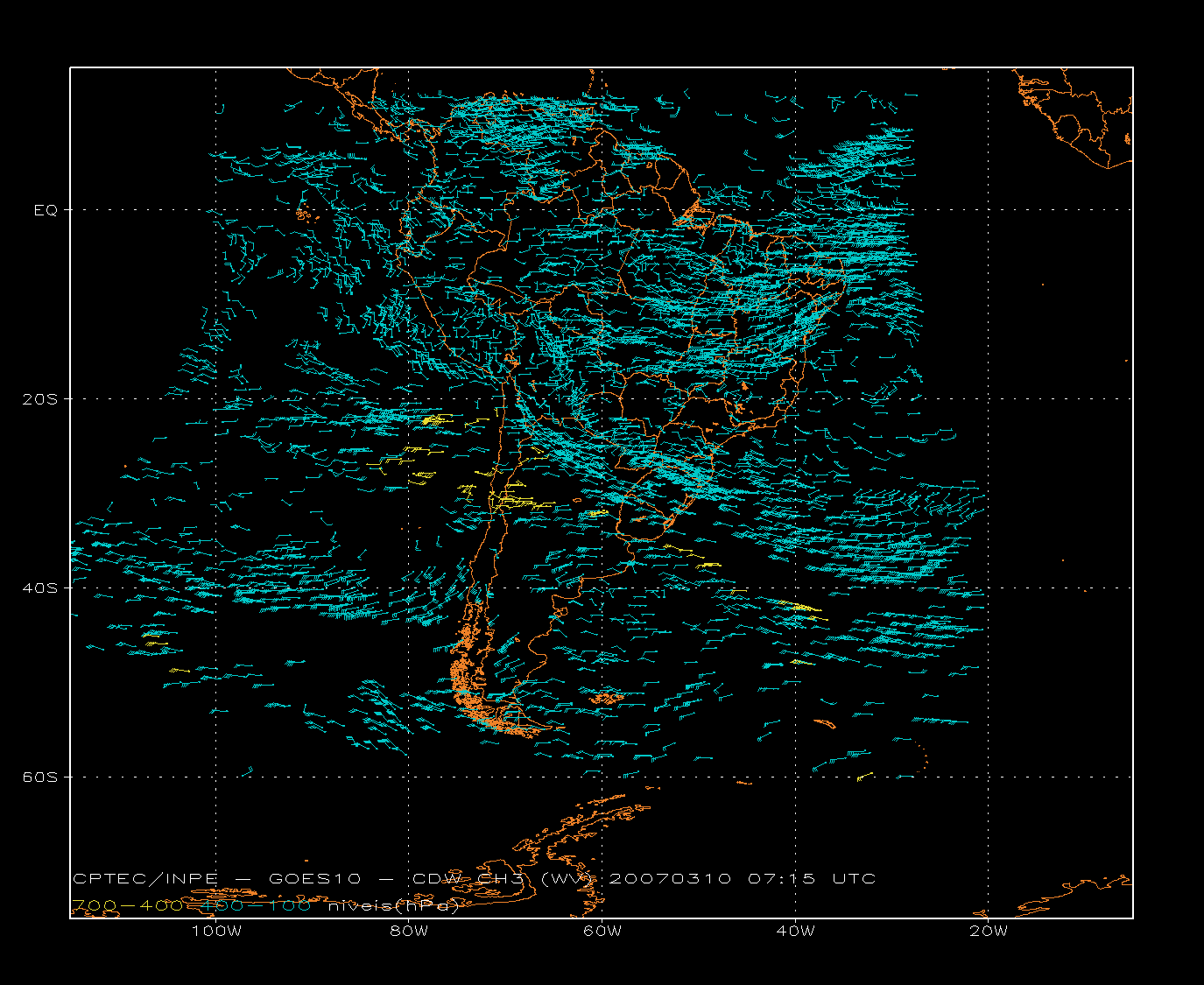Click the yellow 700-400 legend entry
This screenshot has width=1204, height=985.
pos(128,905)
